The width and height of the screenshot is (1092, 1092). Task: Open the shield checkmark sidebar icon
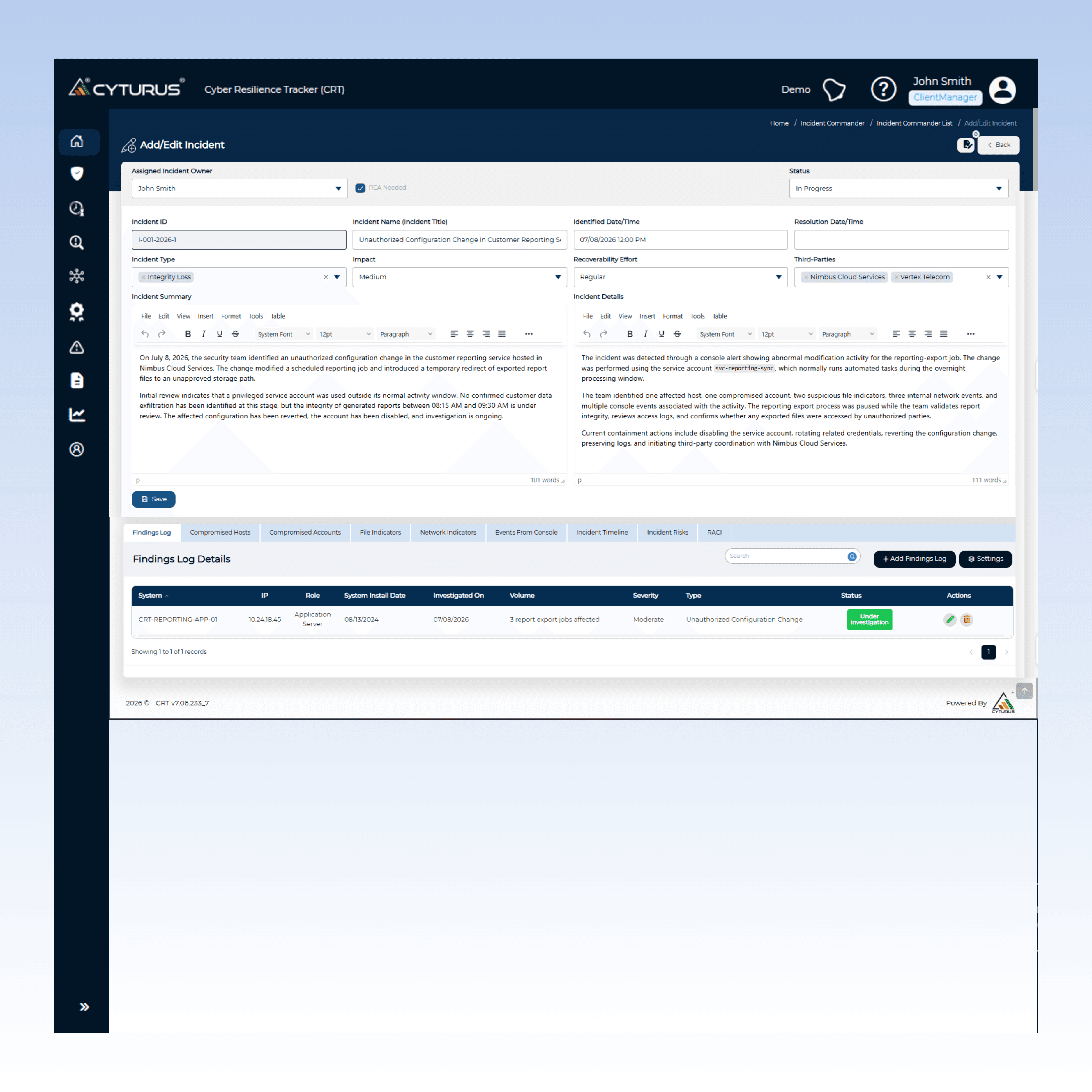77,174
